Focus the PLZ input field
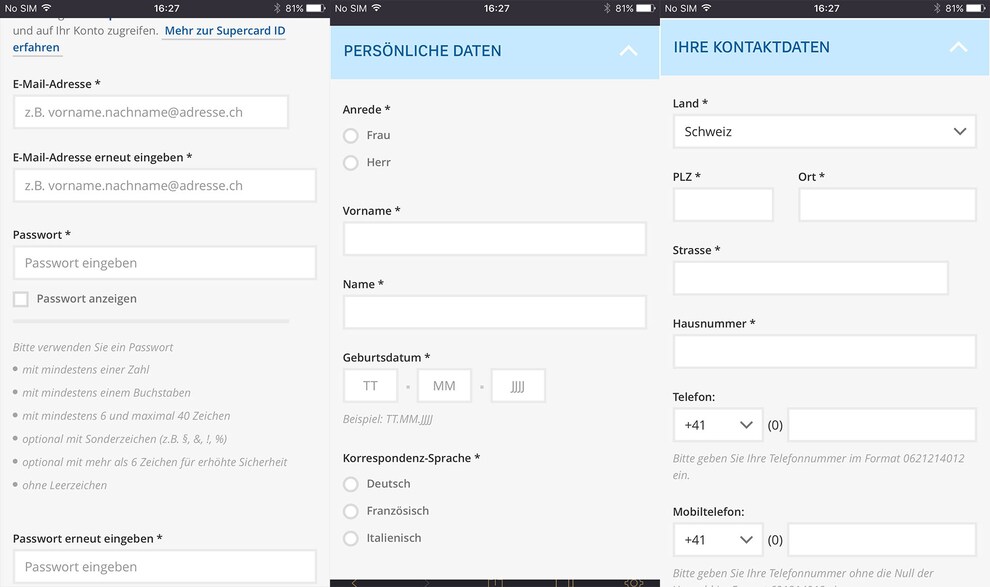Viewport: 990px width, 587px height. (x=723, y=205)
